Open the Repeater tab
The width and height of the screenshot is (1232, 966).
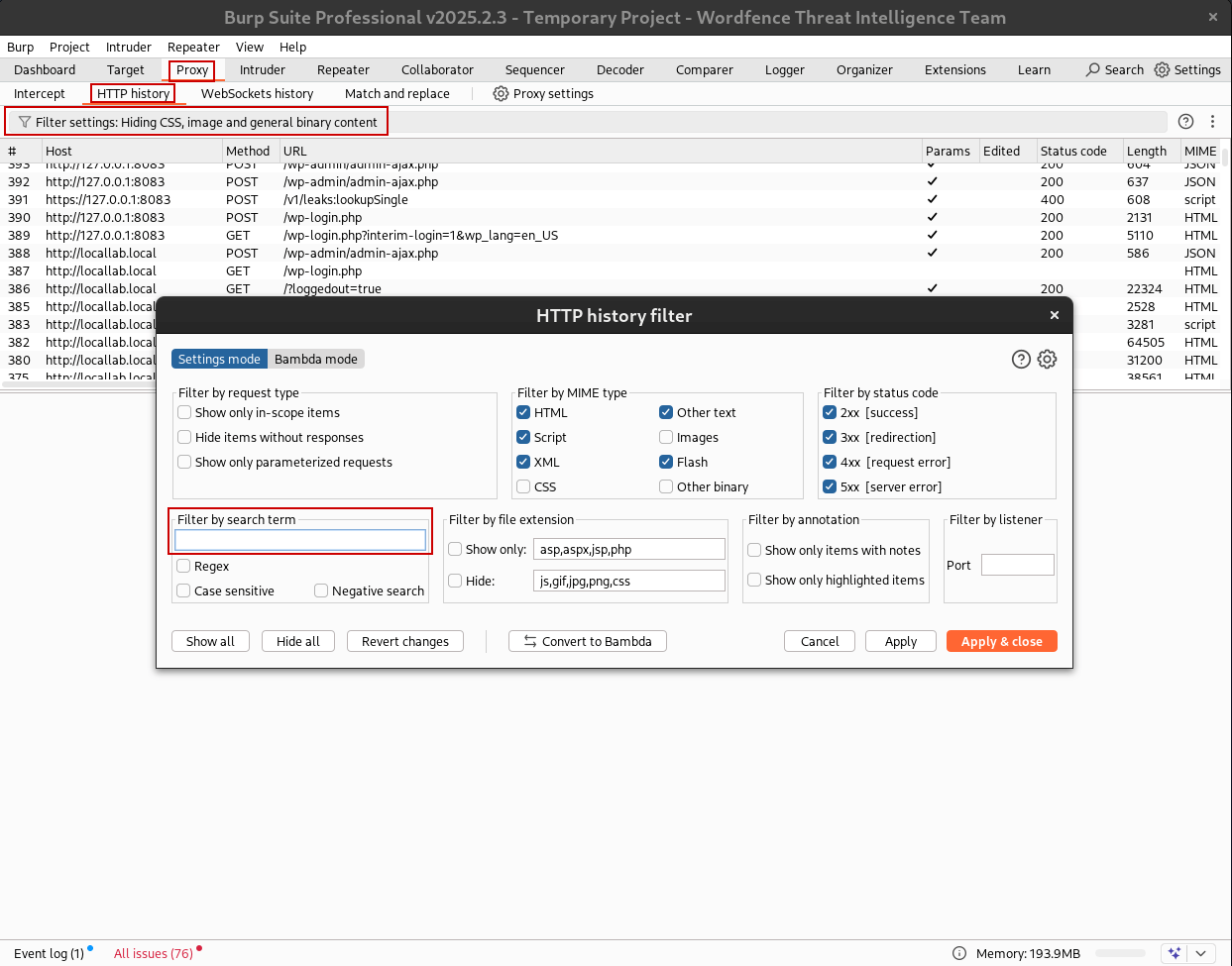coord(343,69)
